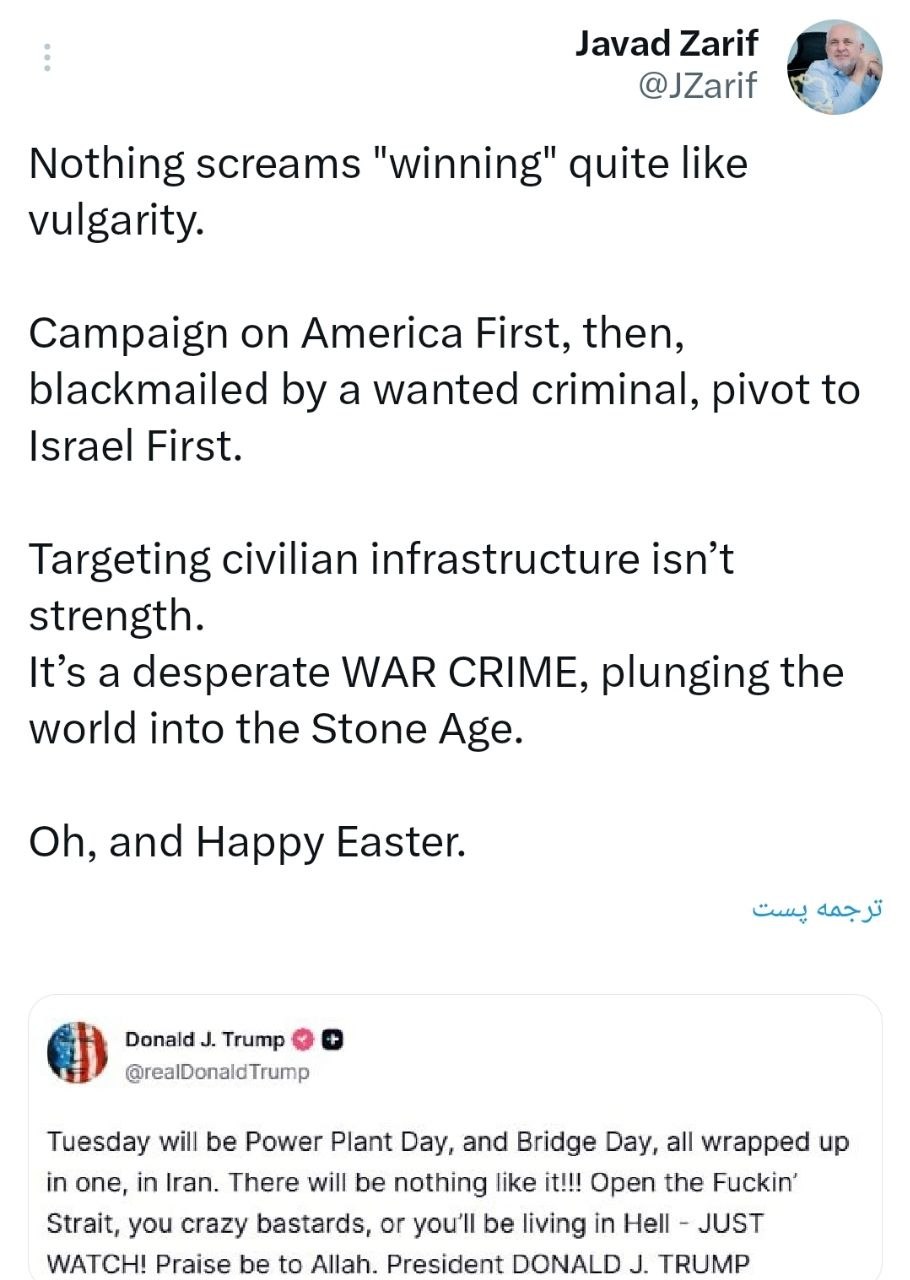Tap the 'Israel First.' text line
This screenshot has width=910, height=1280.
coord(135,446)
